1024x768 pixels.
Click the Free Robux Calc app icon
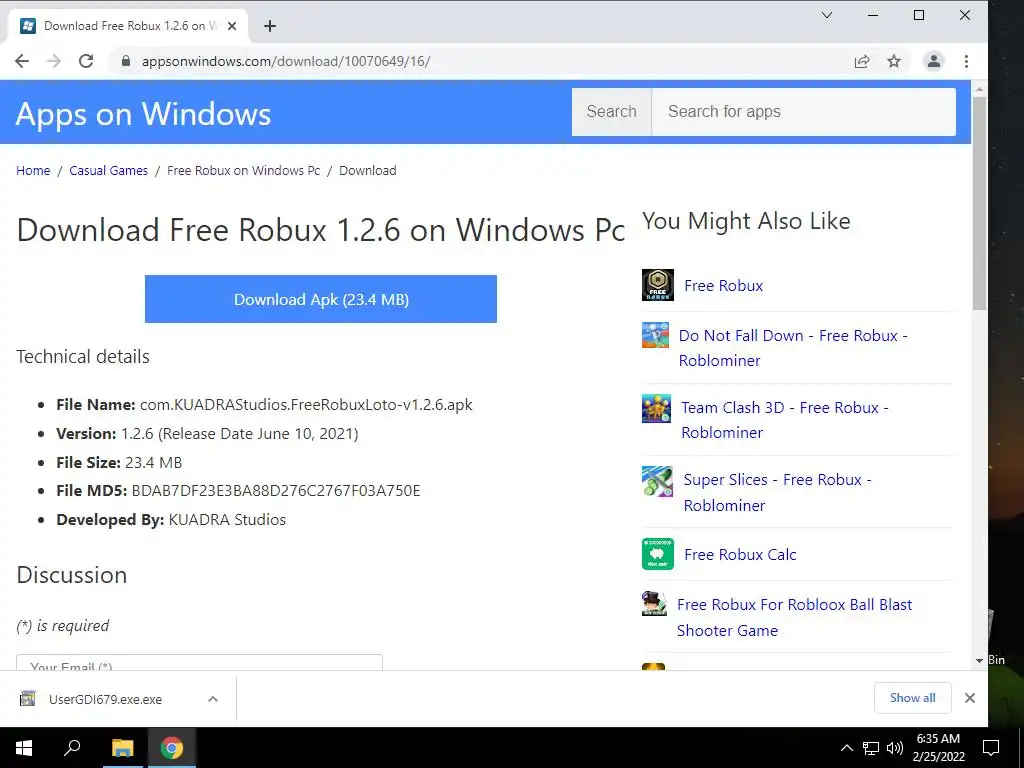coord(658,554)
